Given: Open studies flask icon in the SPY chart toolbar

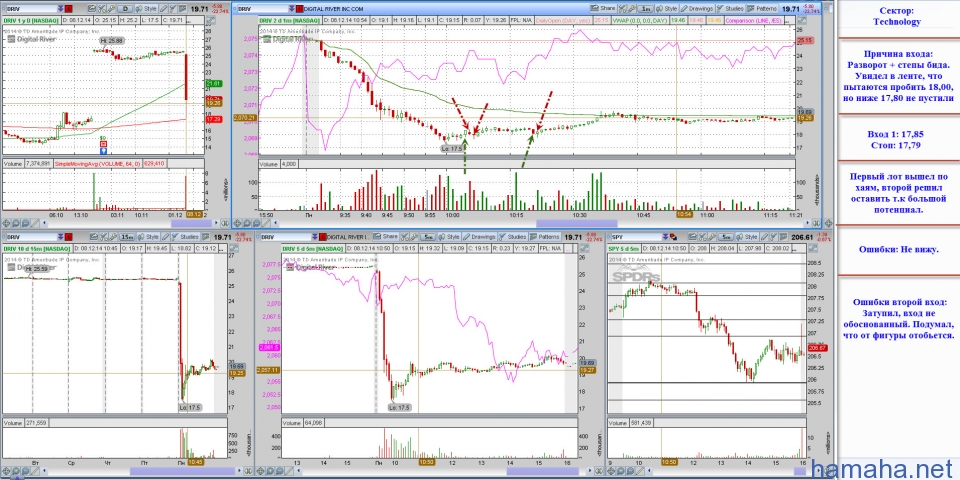Looking at the screenshot, I should (x=773, y=237).
